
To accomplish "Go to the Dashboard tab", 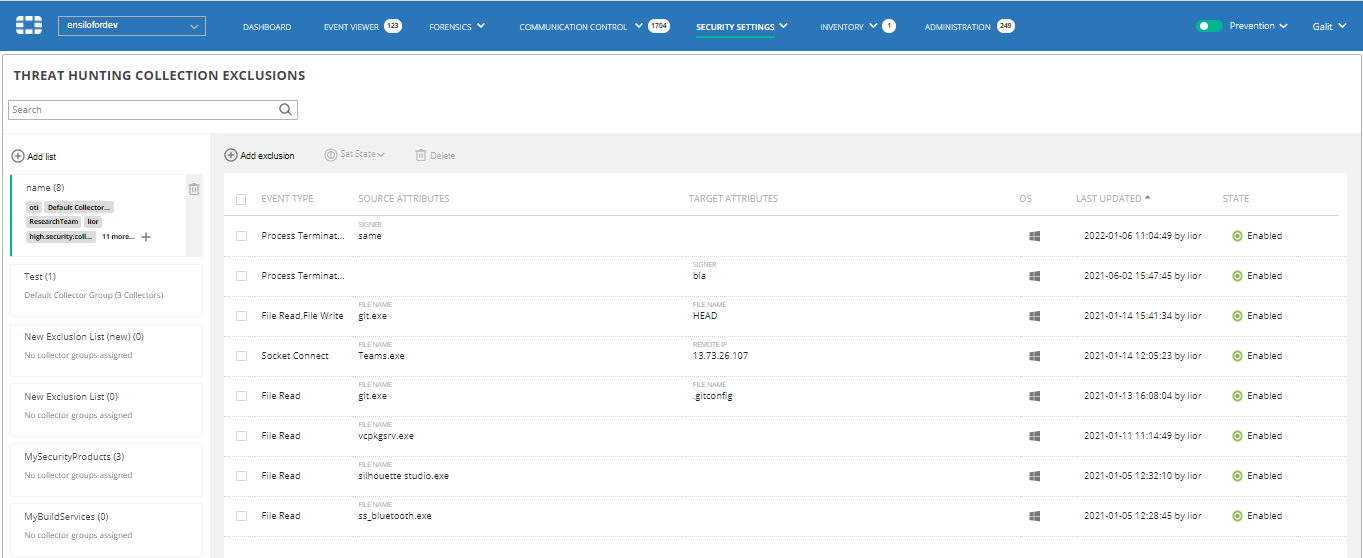I will [x=267, y=27].
